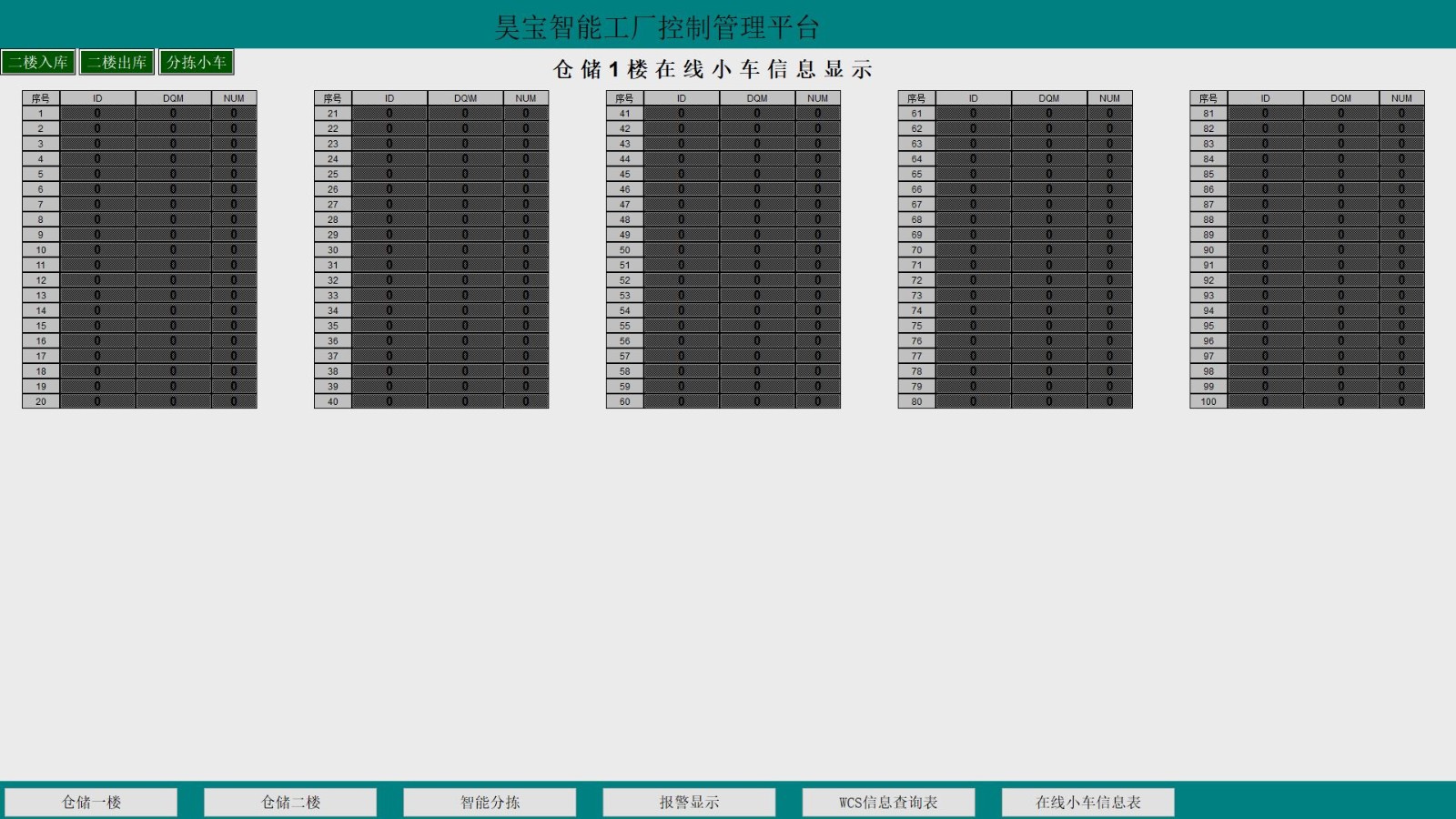The height and width of the screenshot is (819, 1456).
Task: Open the 二楼出库 view
Action: point(116,62)
